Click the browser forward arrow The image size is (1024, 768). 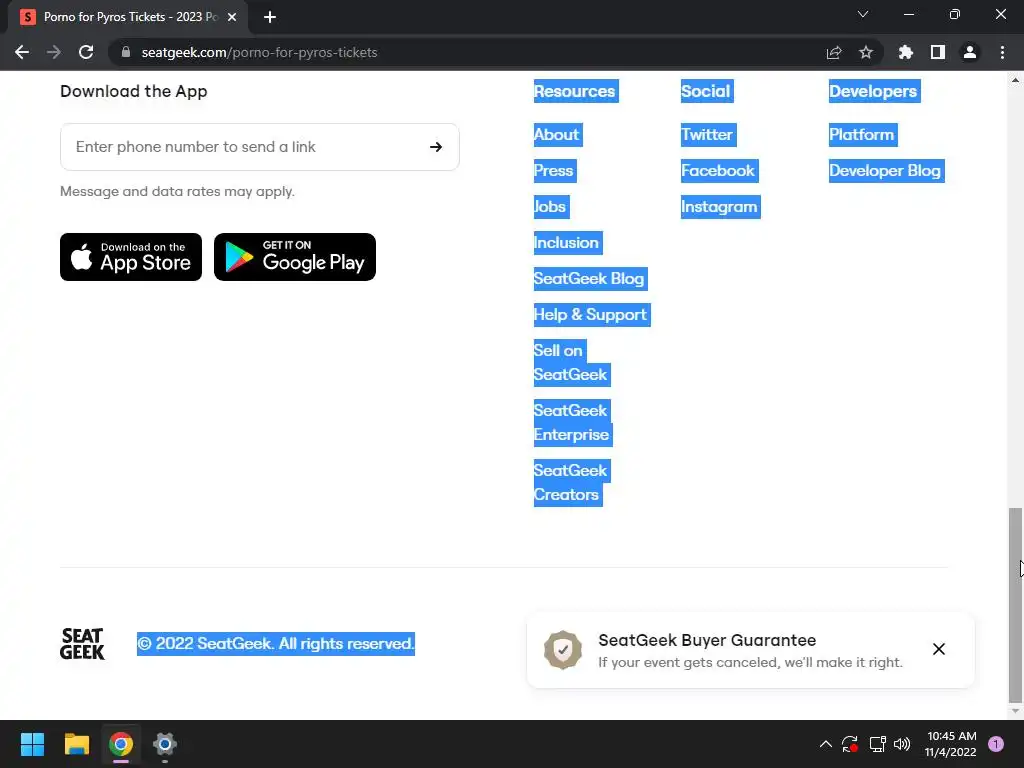54,52
